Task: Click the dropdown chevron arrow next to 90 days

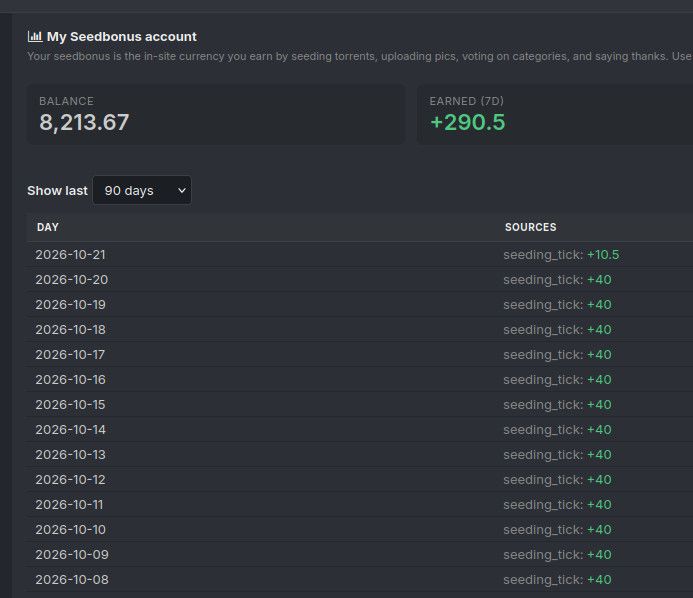Action: (182, 190)
